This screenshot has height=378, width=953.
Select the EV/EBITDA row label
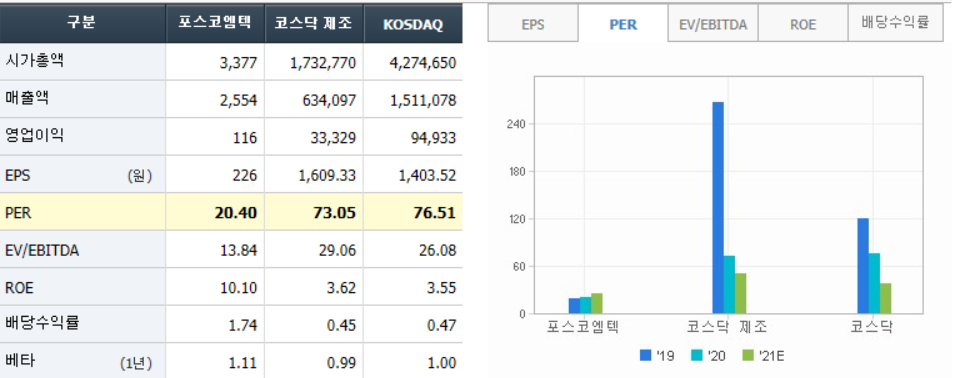click(41, 250)
